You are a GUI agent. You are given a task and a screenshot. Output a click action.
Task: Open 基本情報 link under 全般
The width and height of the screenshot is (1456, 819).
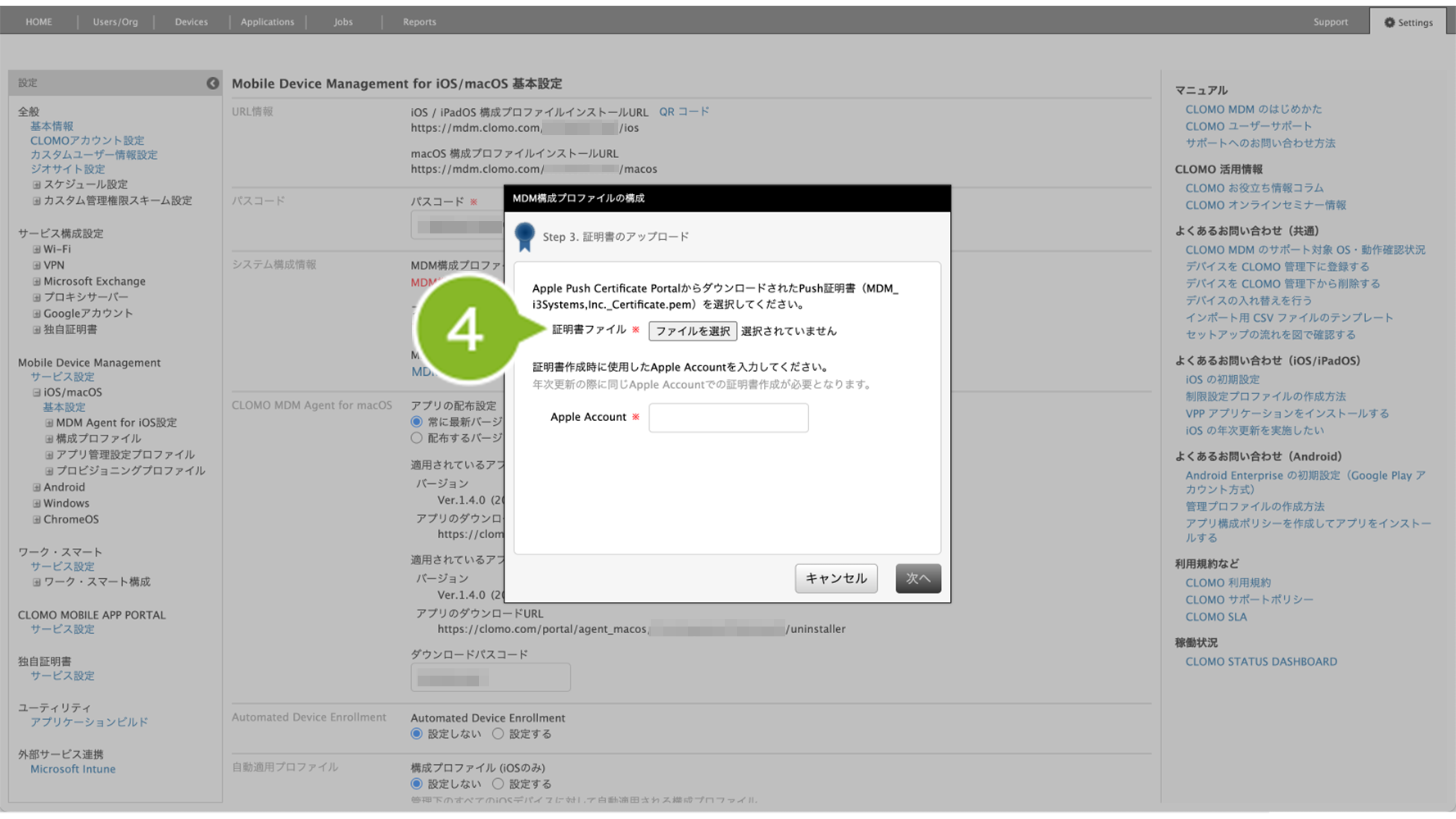pyautogui.click(x=52, y=126)
